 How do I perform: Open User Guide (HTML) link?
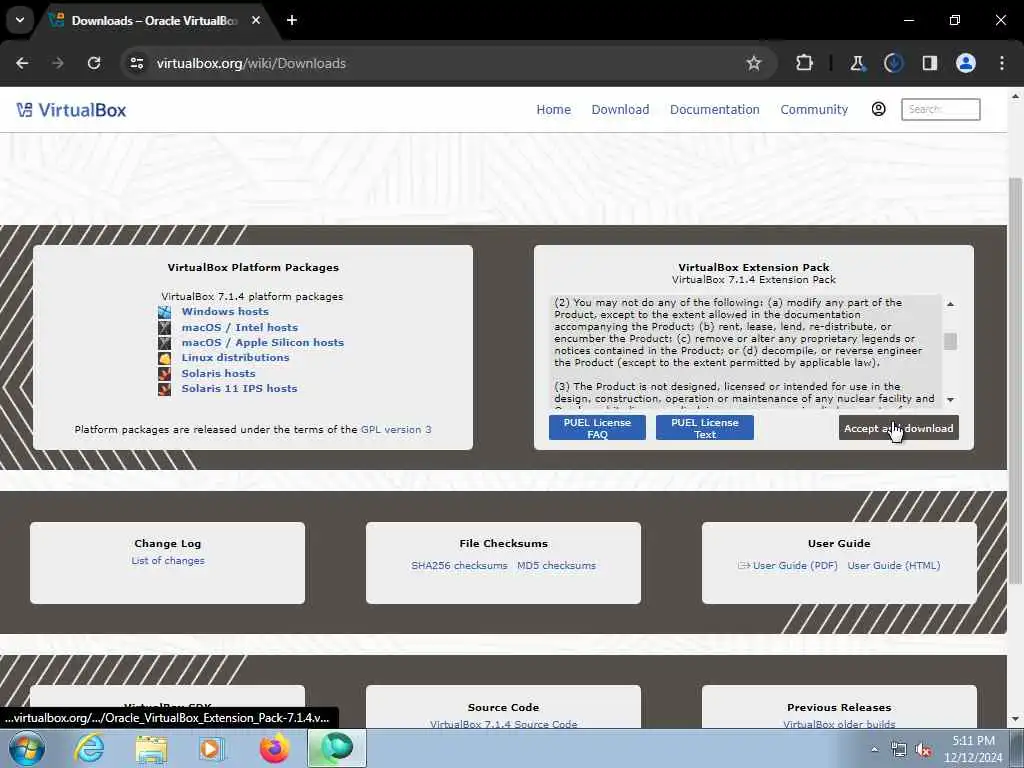point(894,566)
